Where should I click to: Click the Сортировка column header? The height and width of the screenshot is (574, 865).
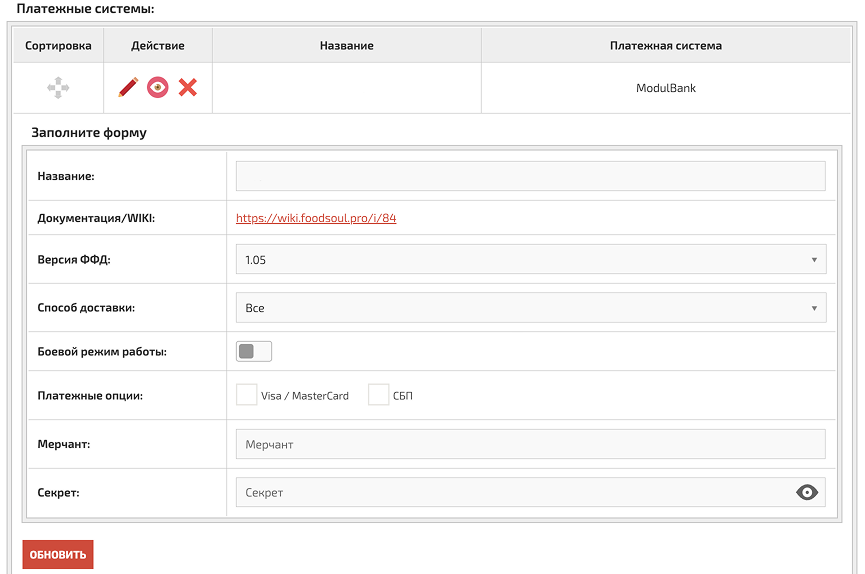58,45
